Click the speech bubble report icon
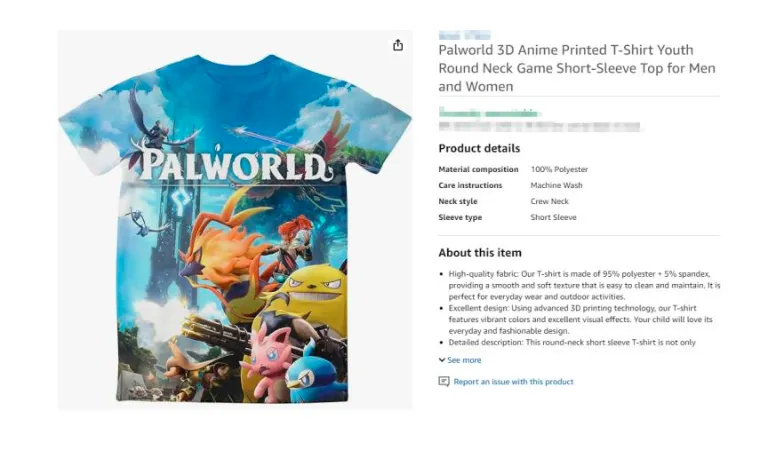 pos(444,382)
